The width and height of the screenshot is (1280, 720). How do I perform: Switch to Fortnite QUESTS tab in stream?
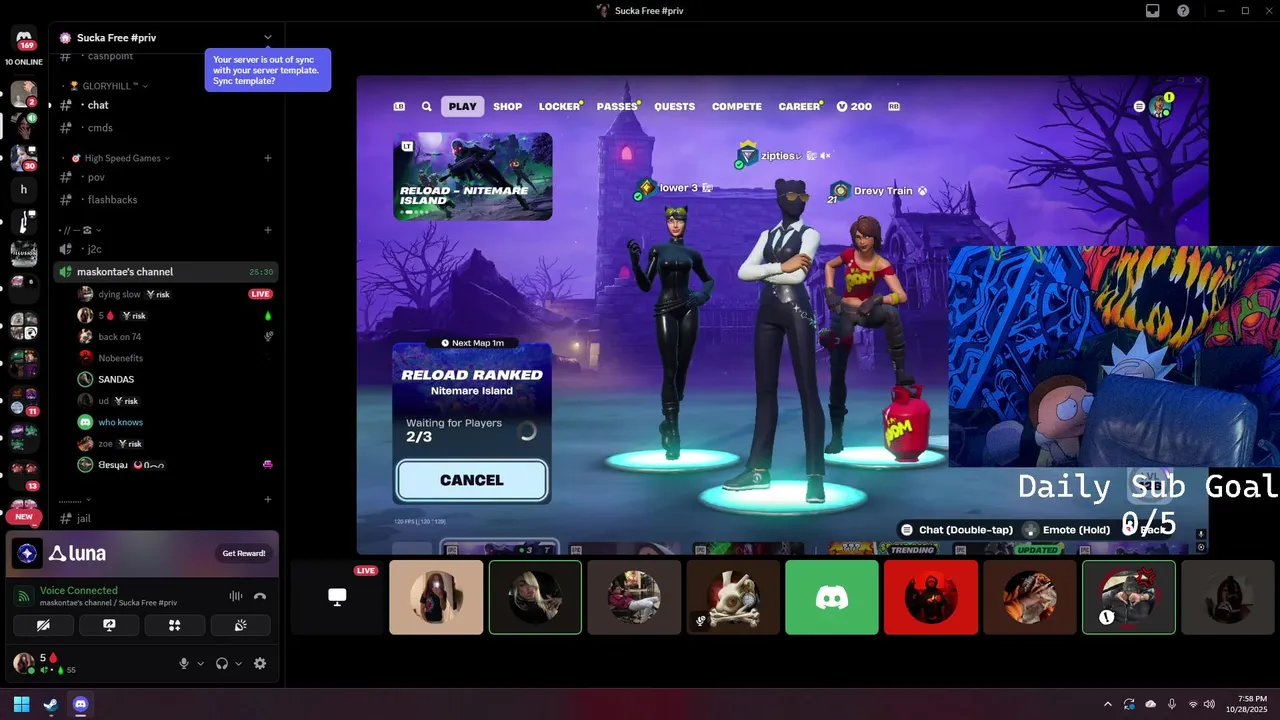(x=675, y=106)
